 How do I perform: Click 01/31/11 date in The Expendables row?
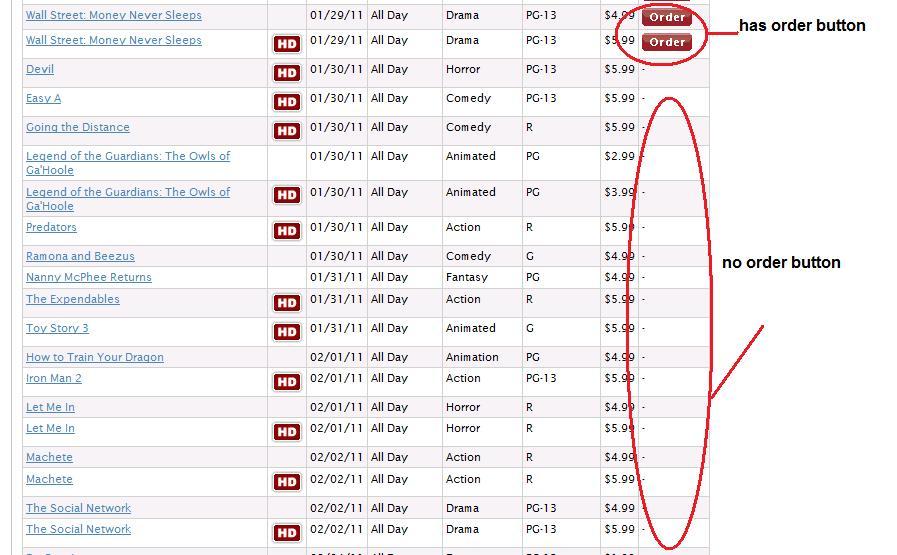(336, 299)
